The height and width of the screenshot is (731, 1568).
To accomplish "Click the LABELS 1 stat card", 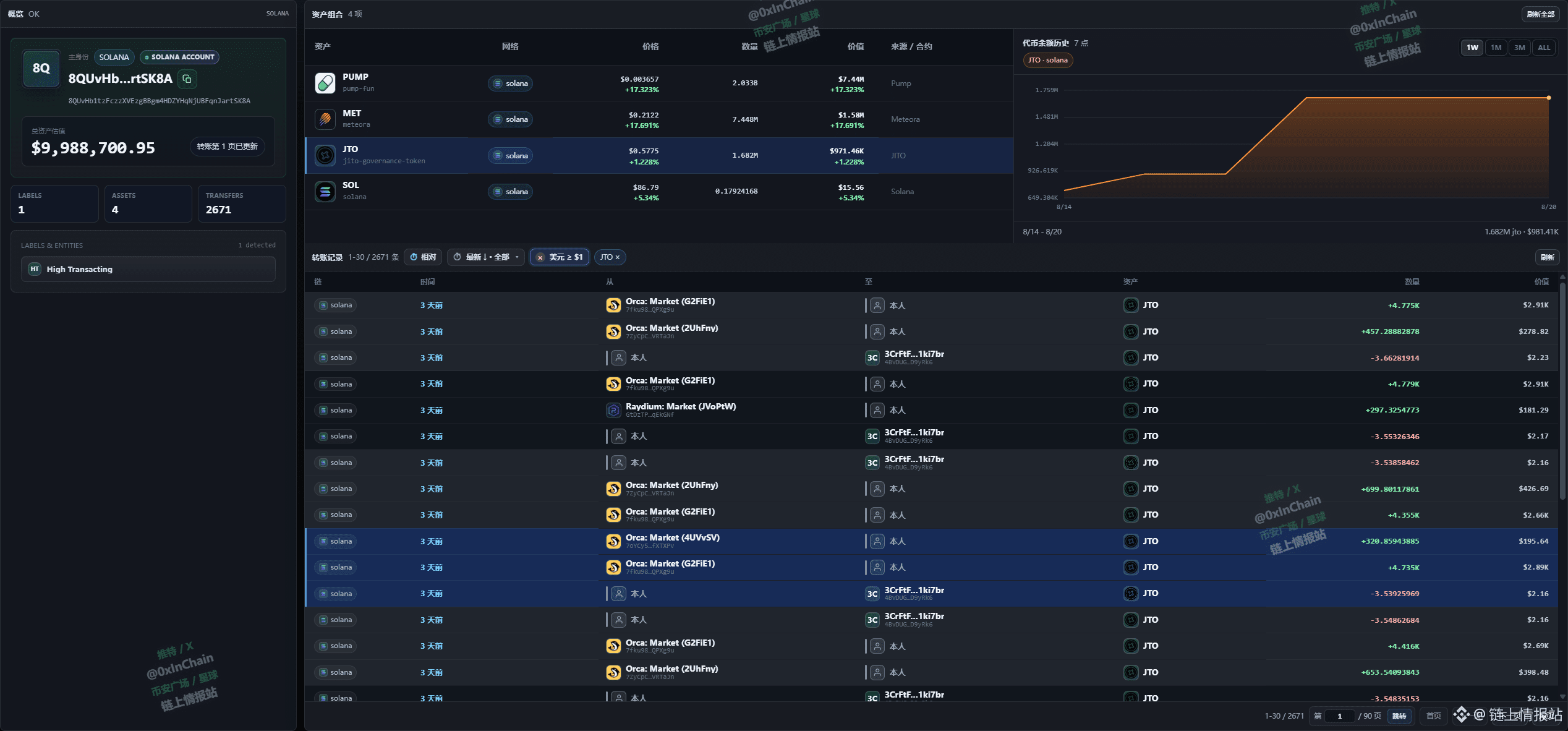I will (54, 203).
